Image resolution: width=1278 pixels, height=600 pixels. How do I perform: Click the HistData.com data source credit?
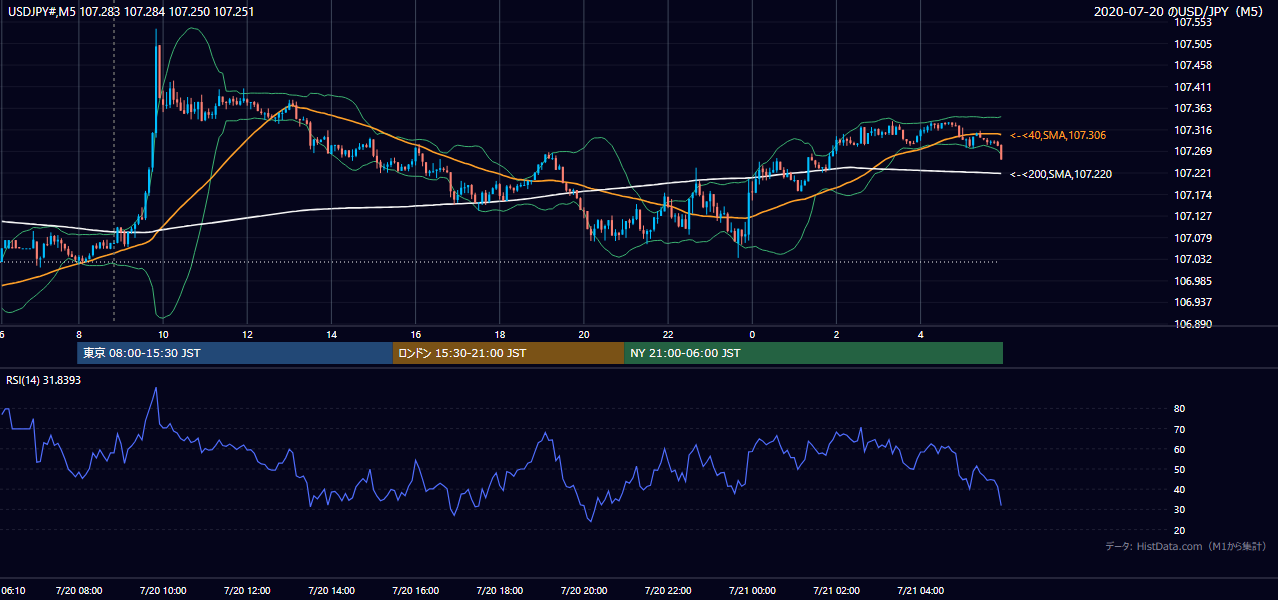coord(1186,546)
